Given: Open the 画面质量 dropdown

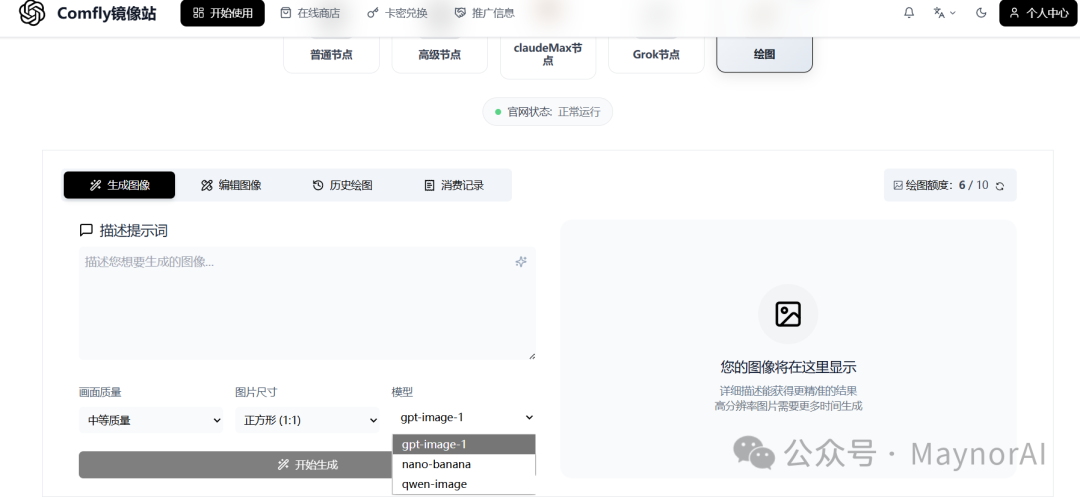Looking at the screenshot, I should click(x=151, y=420).
